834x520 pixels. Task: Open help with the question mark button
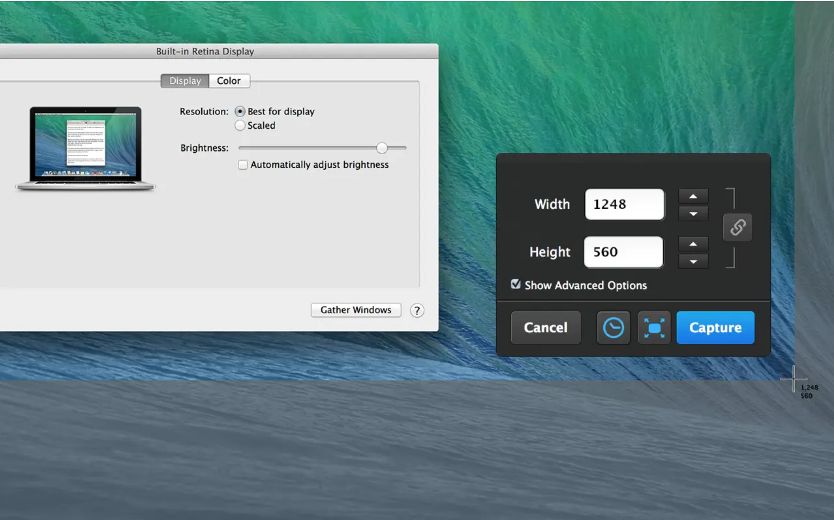[x=417, y=311]
